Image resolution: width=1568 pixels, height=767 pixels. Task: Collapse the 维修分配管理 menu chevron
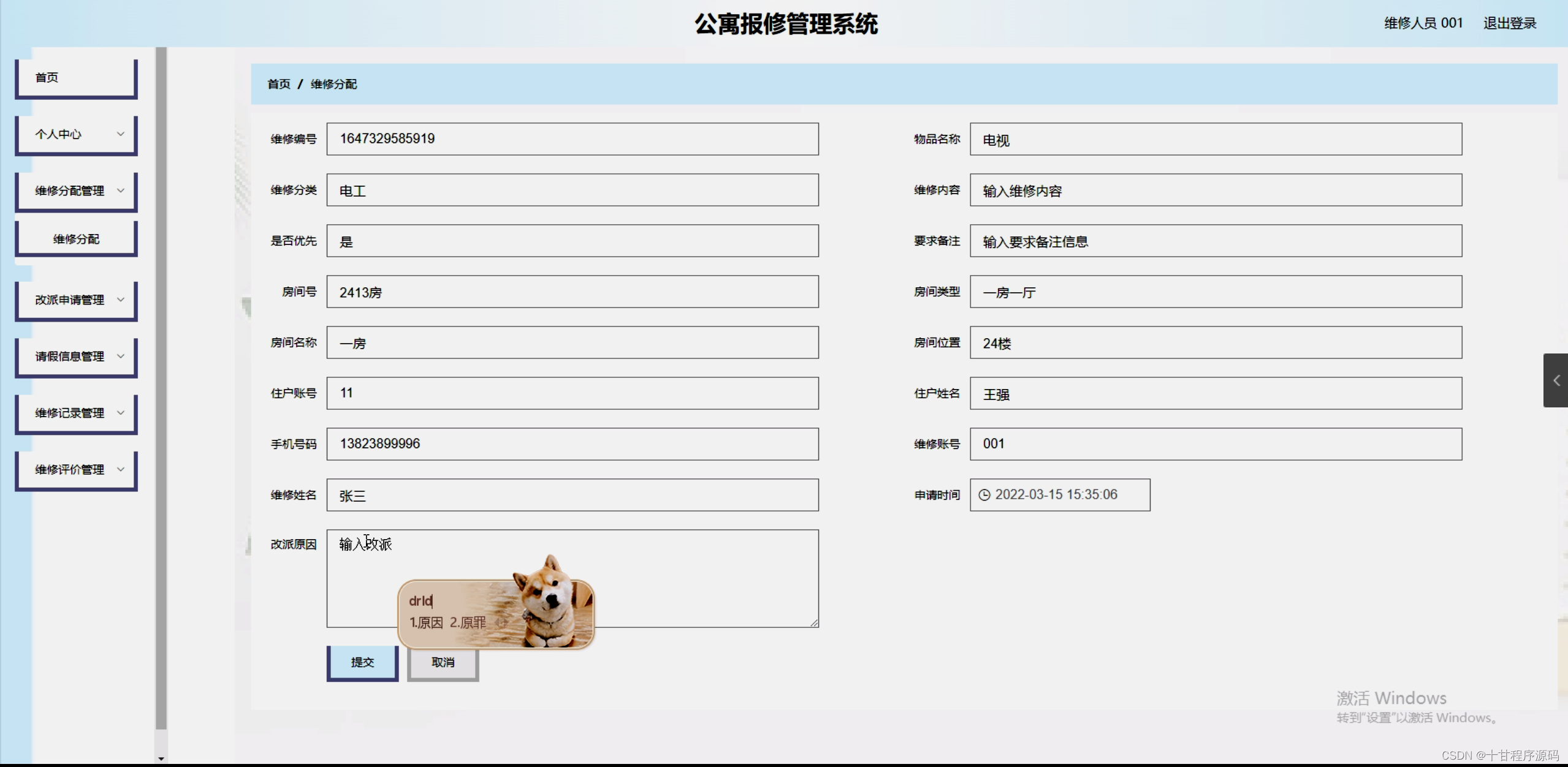point(121,191)
